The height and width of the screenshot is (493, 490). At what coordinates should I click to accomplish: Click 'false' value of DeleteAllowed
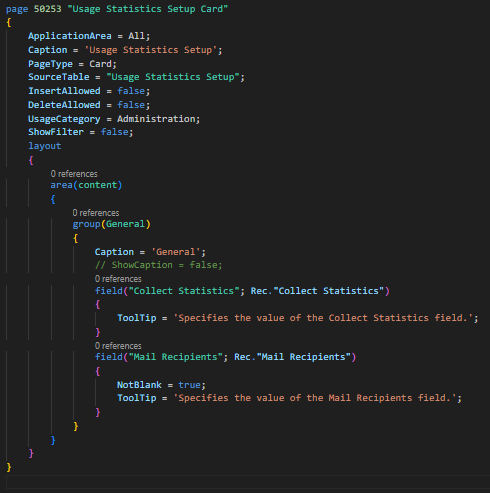tap(131, 105)
